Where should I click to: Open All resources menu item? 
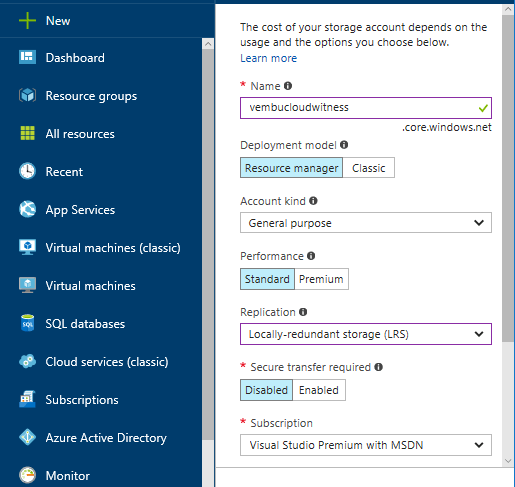(x=80, y=134)
